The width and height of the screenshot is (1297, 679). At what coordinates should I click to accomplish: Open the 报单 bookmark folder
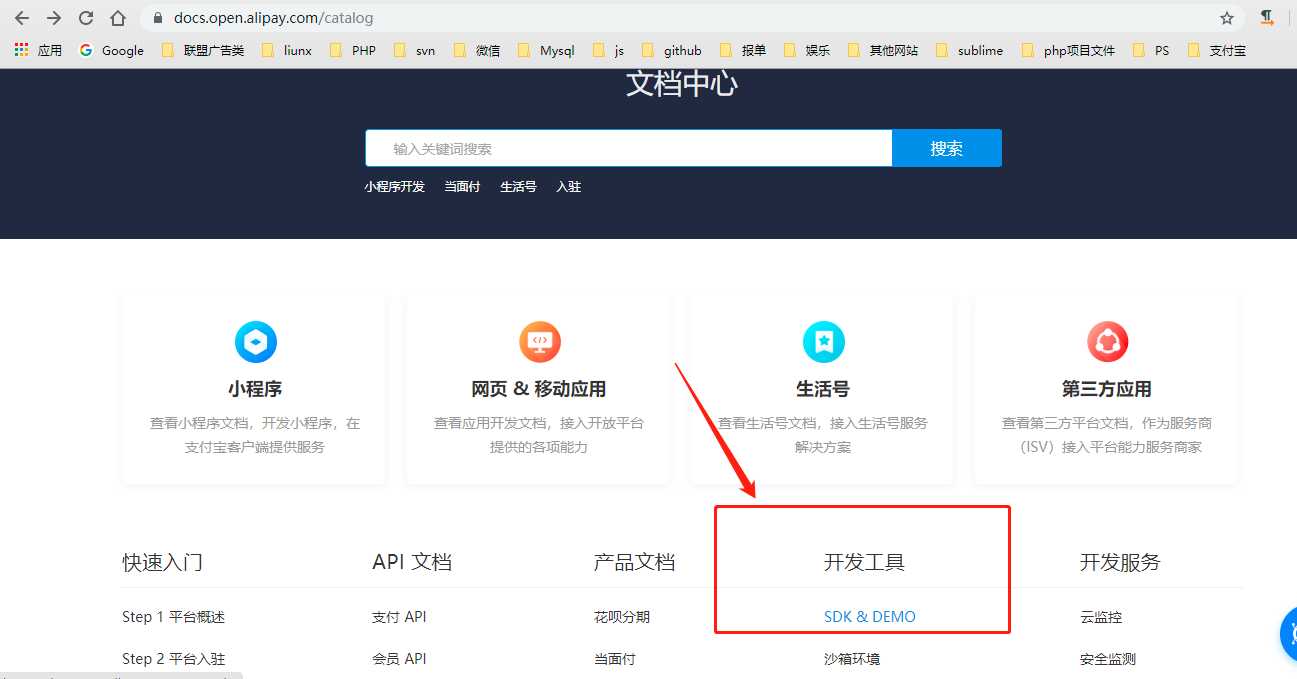(x=743, y=50)
